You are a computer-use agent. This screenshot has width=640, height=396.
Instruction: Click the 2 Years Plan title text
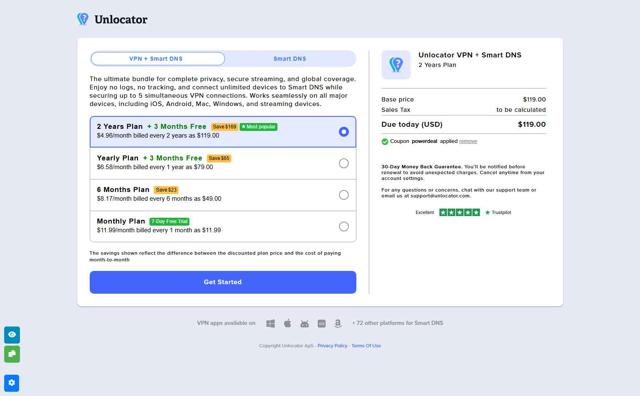click(x=120, y=127)
